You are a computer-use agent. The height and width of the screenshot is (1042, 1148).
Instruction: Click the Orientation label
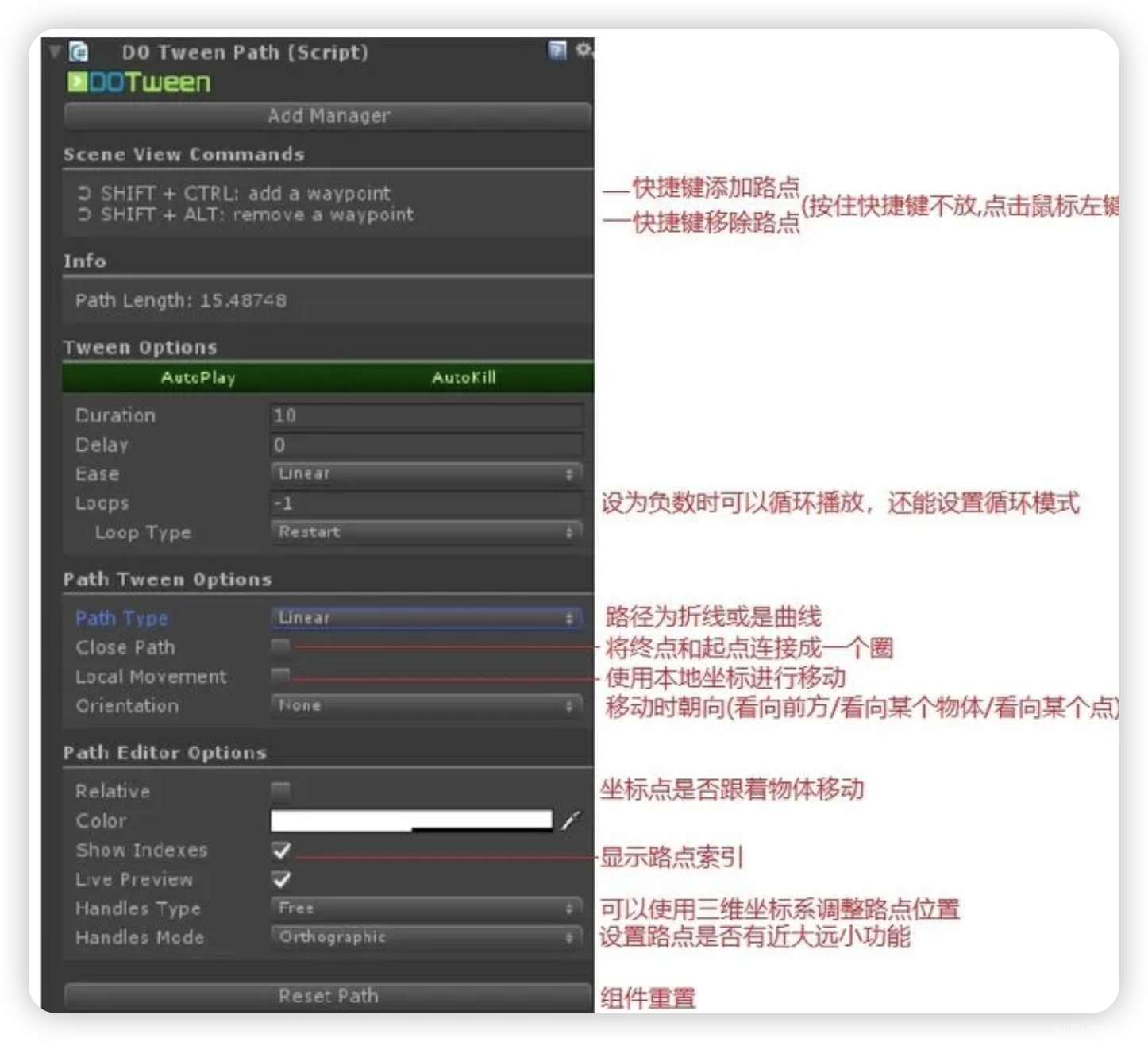coord(127,705)
